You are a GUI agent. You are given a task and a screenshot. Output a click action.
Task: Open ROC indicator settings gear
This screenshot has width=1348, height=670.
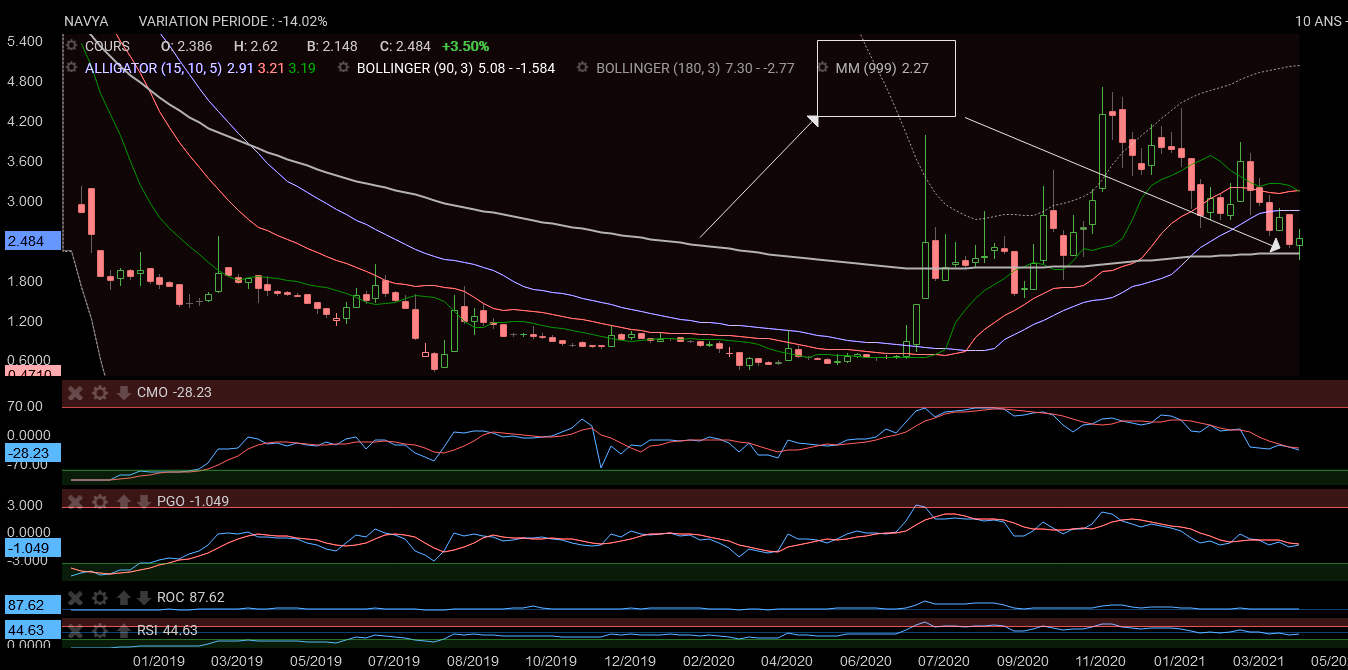pyautogui.click(x=99, y=598)
